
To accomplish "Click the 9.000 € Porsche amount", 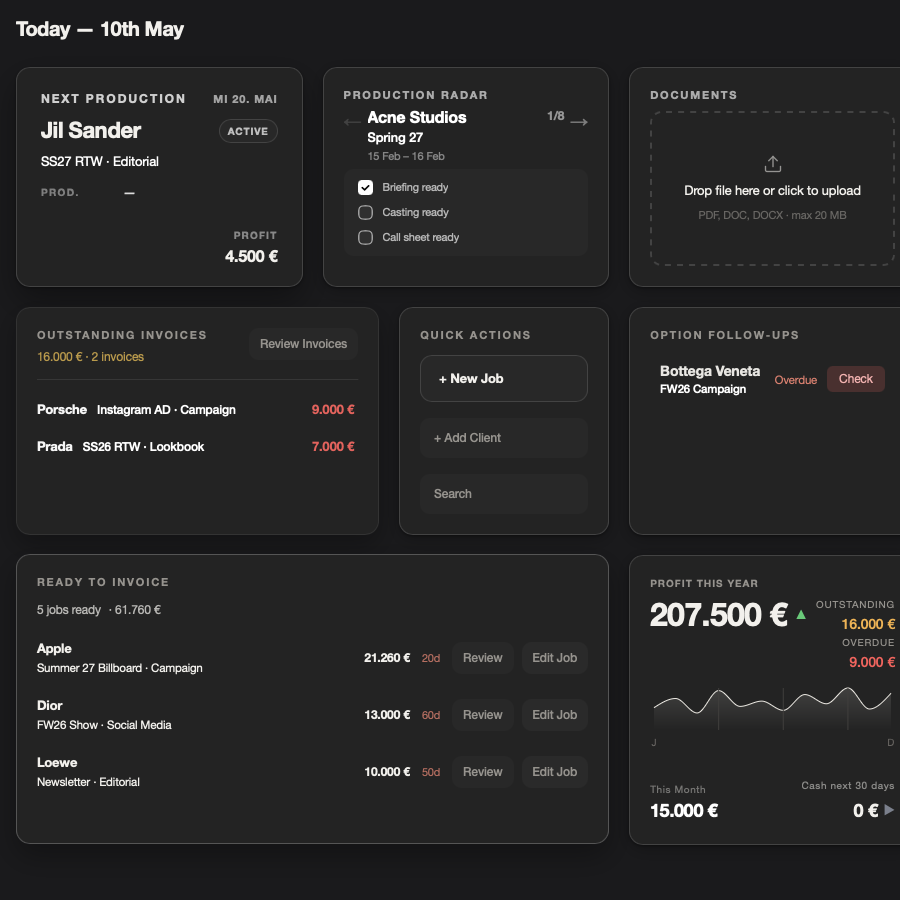I will click(333, 410).
